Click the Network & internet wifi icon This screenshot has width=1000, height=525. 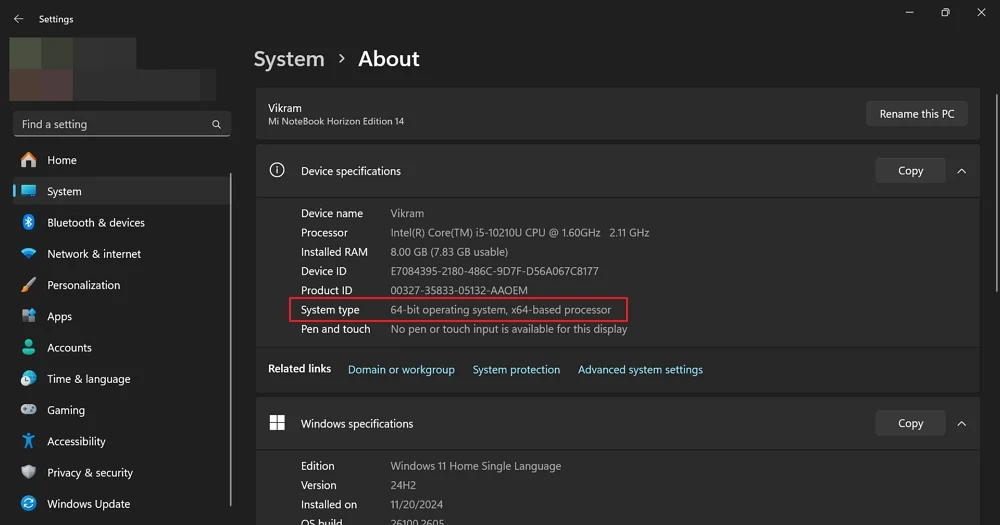29,254
